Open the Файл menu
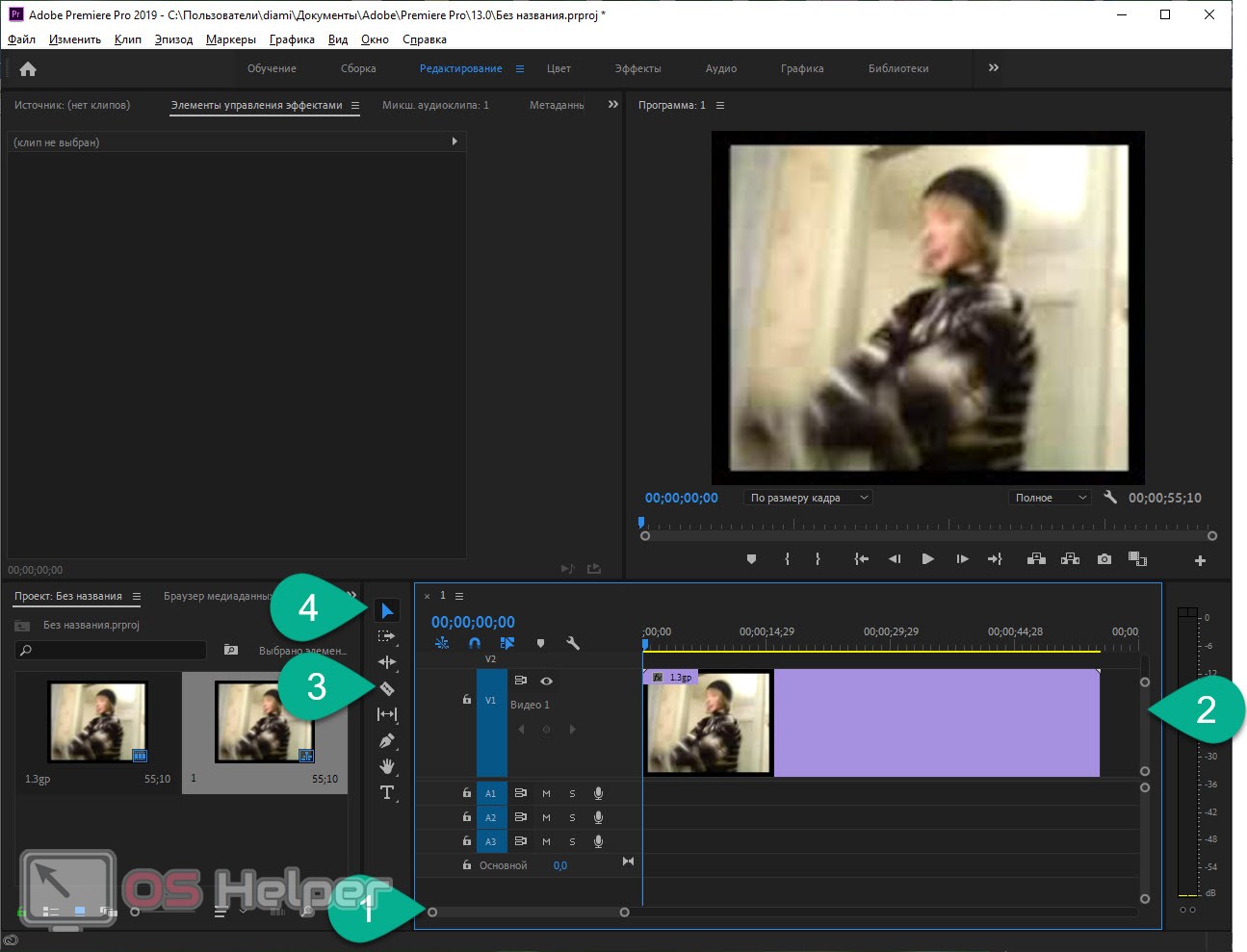This screenshot has height=952, width=1247. tap(21, 39)
